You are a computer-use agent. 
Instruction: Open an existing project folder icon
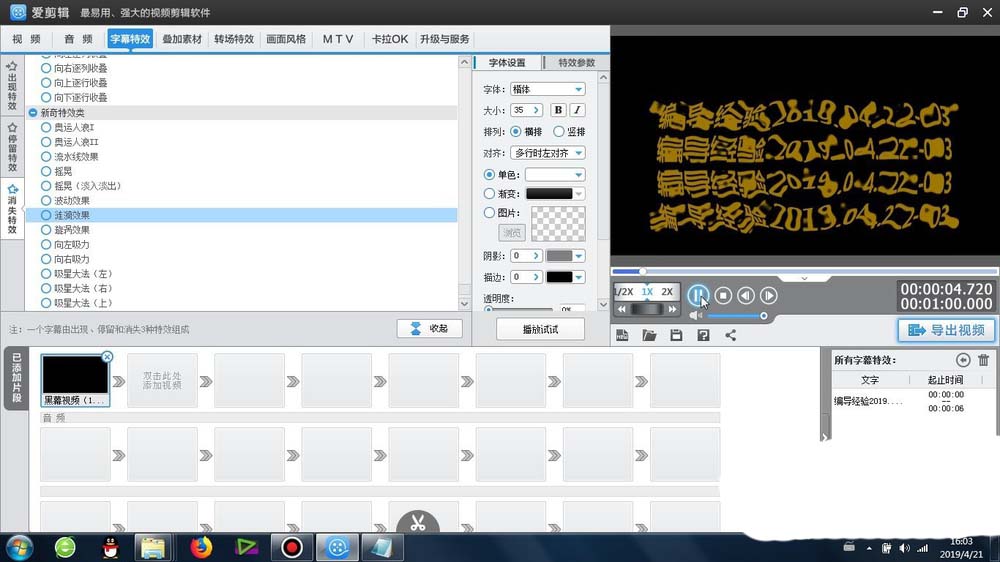(x=649, y=336)
